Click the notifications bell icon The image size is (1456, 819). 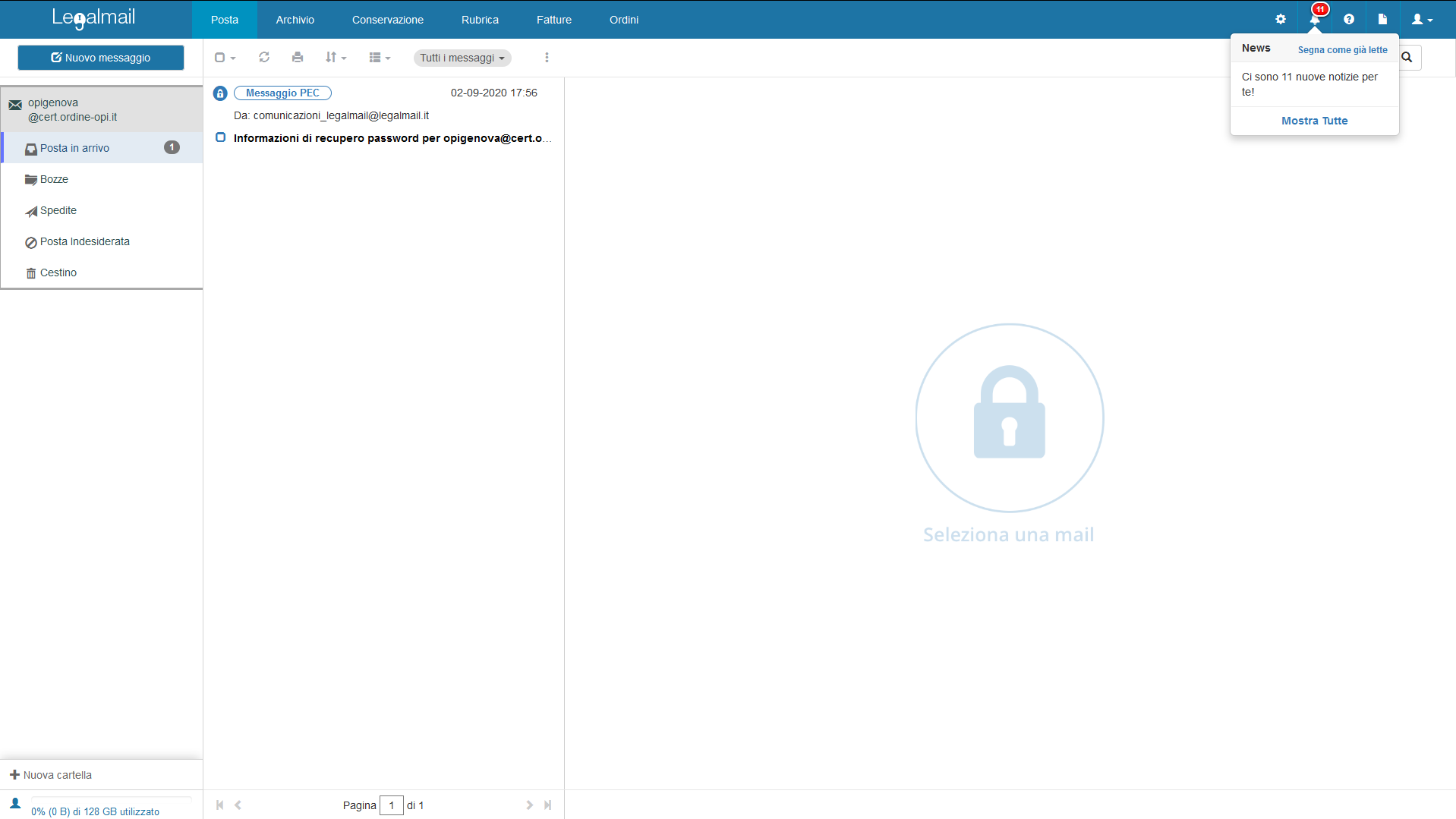1315,20
